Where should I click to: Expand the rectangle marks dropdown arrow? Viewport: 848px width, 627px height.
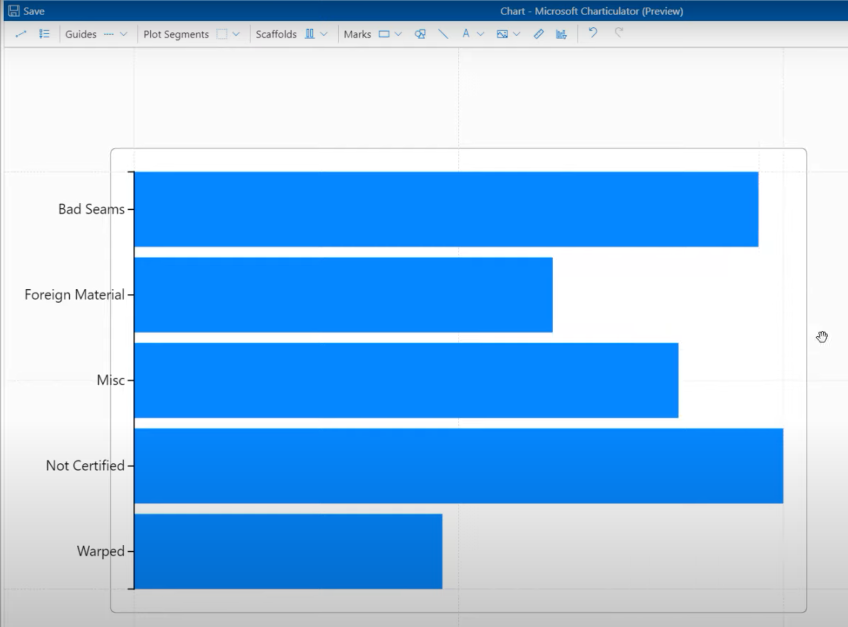pyautogui.click(x=398, y=34)
